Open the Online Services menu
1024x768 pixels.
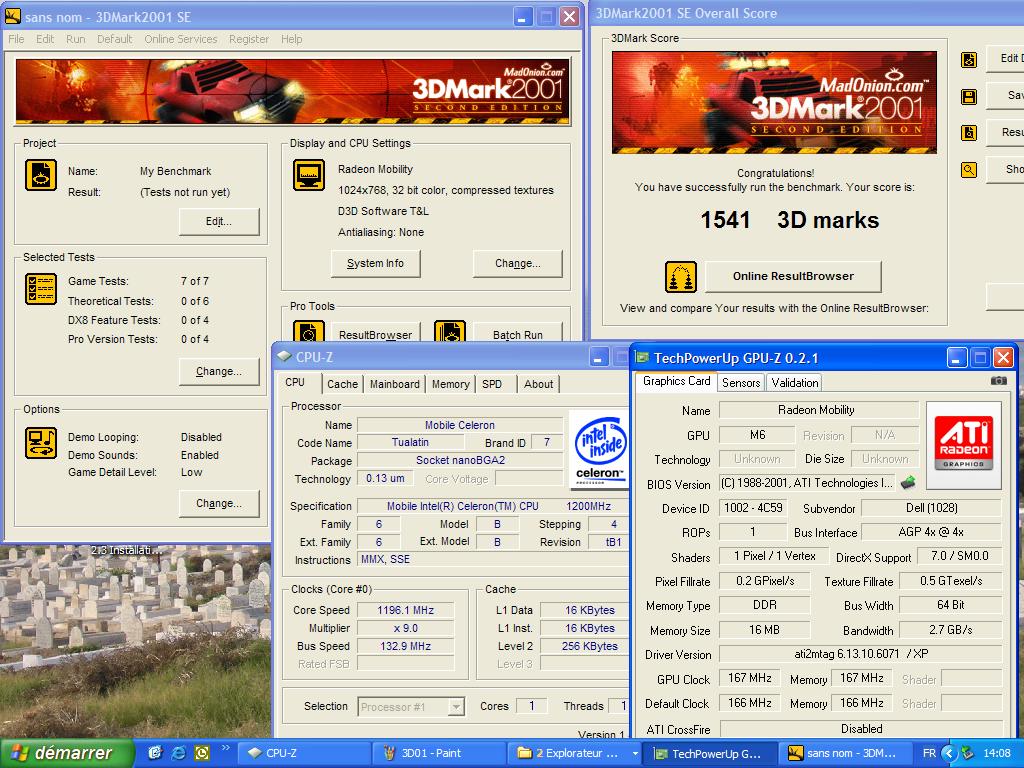click(x=181, y=39)
